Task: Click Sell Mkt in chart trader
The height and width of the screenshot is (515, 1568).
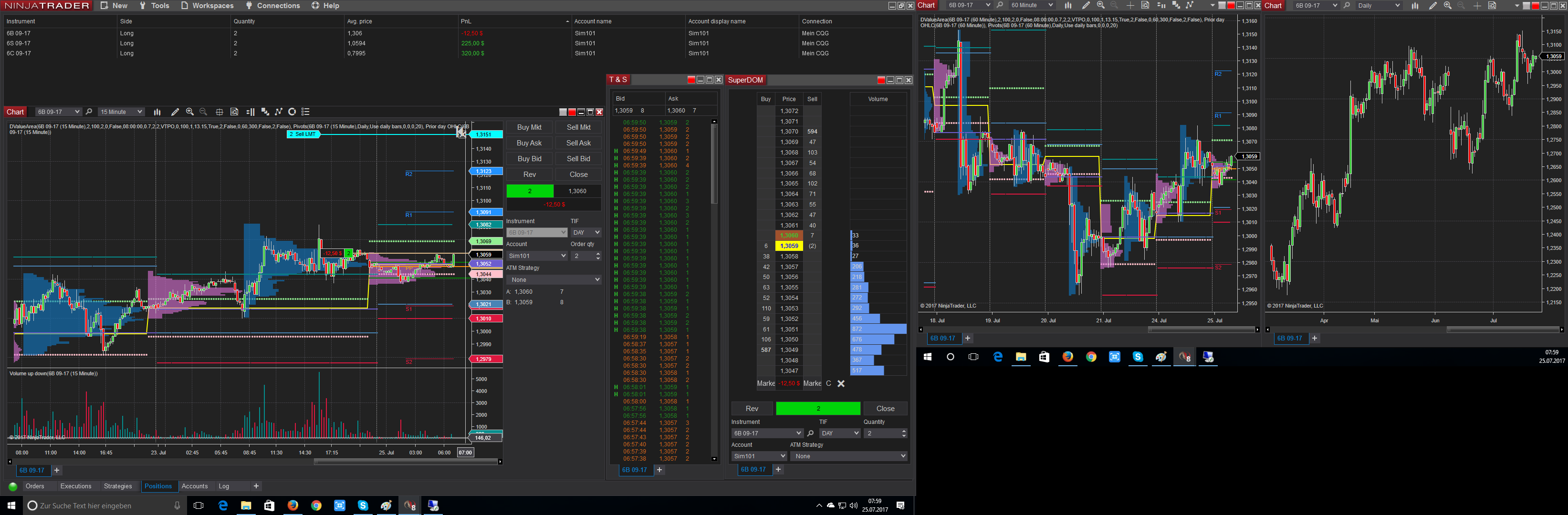Action: [x=578, y=127]
